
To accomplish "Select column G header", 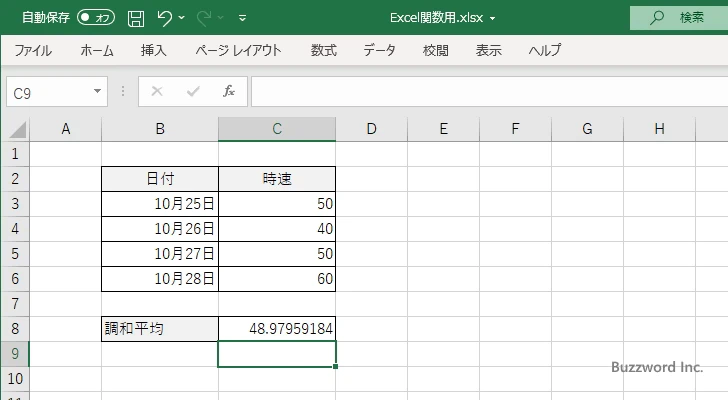I will (x=587, y=129).
